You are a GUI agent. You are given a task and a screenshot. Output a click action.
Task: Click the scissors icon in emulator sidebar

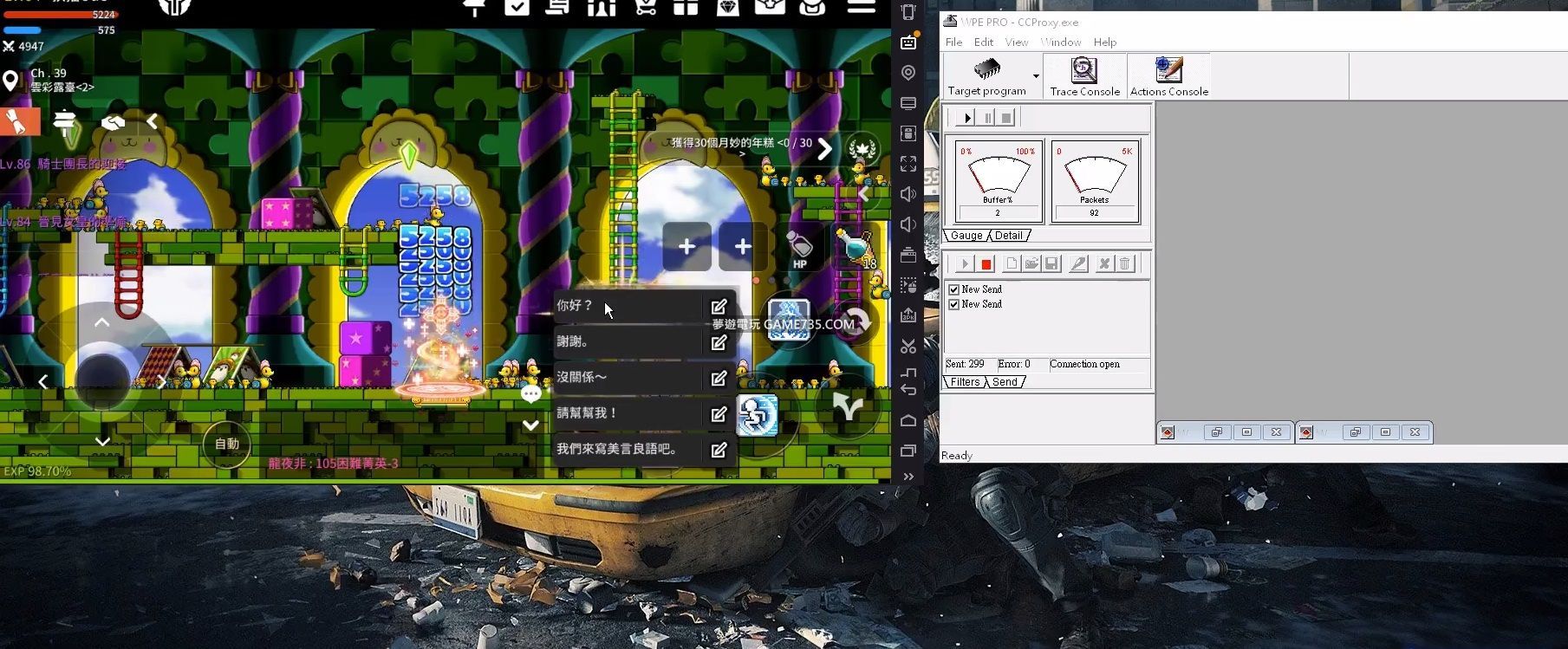pos(908,347)
